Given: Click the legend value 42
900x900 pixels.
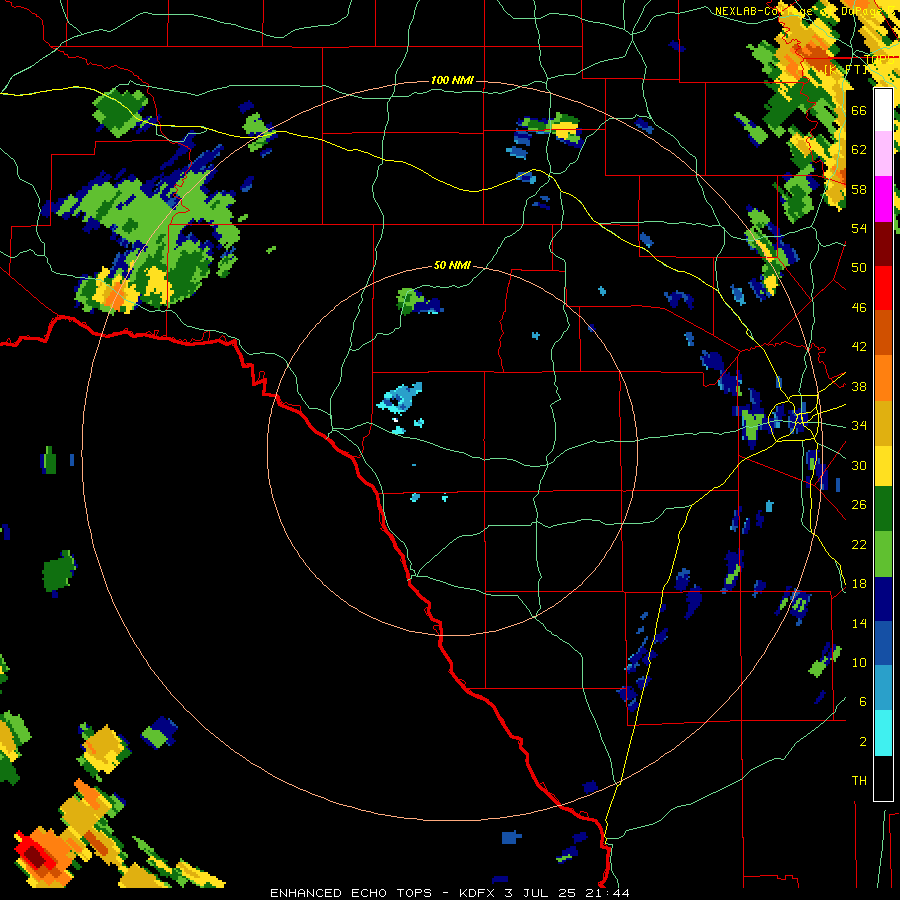Looking at the screenshot, I should pyautogui.click(x=859, y=347).
